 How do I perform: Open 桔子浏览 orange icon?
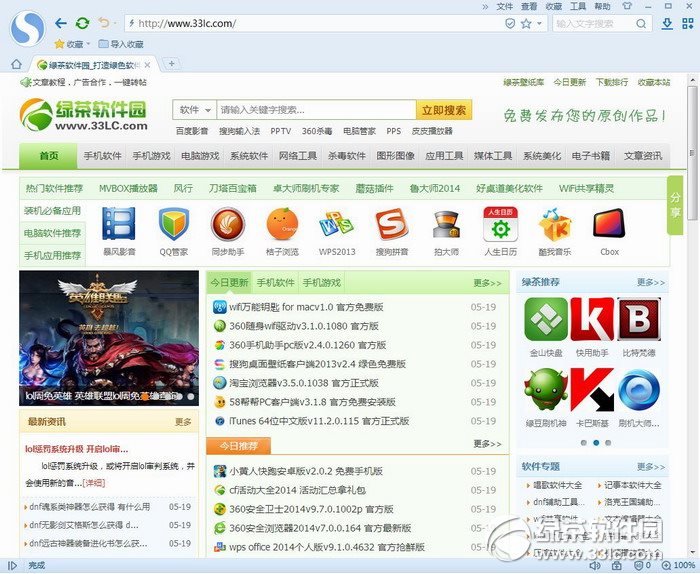click(x=282, y=224)
